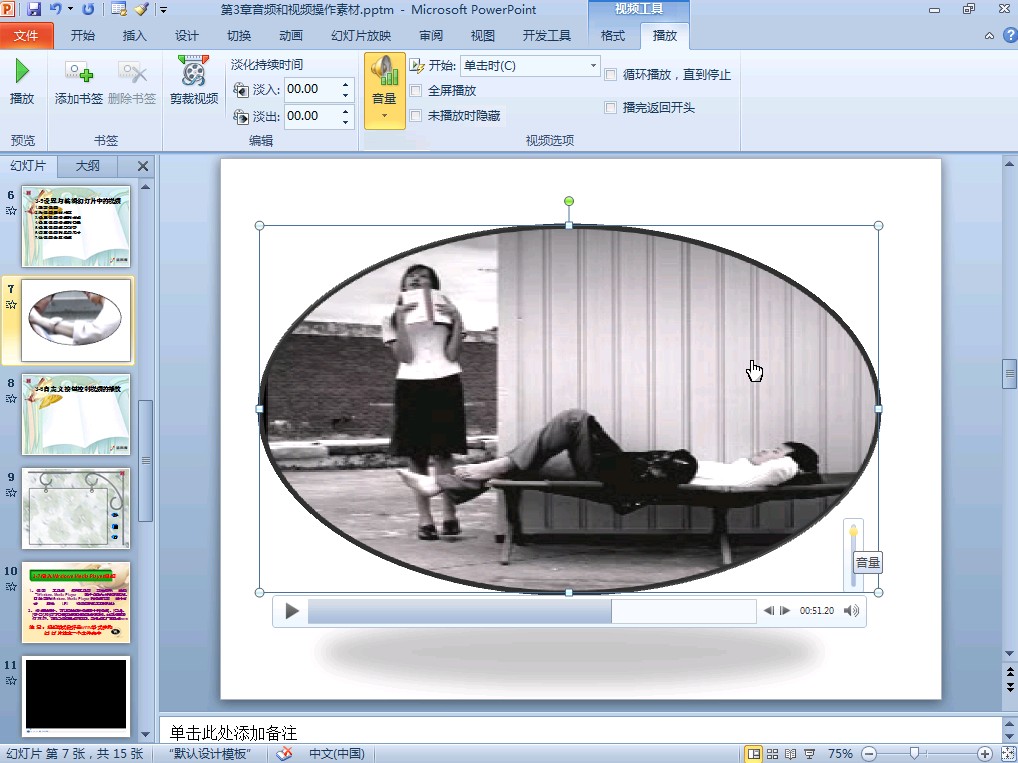Open the Quick Access Toolbar customize arrow
Screen dimensions: 1018x763
click(163, 10)
